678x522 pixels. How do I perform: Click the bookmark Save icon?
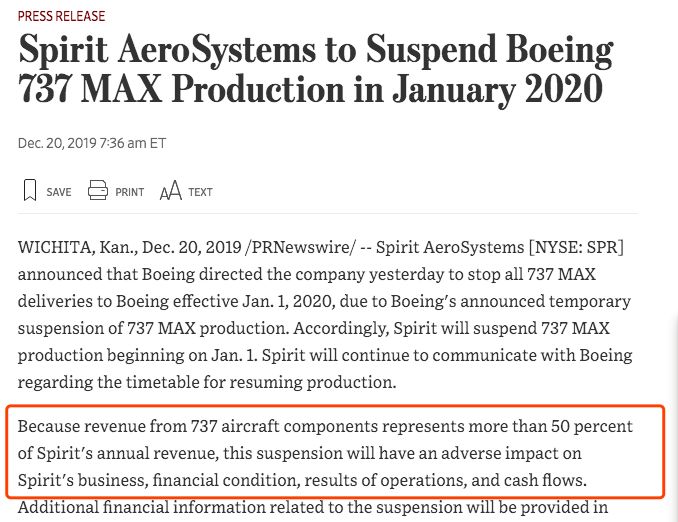coord(29,190)
